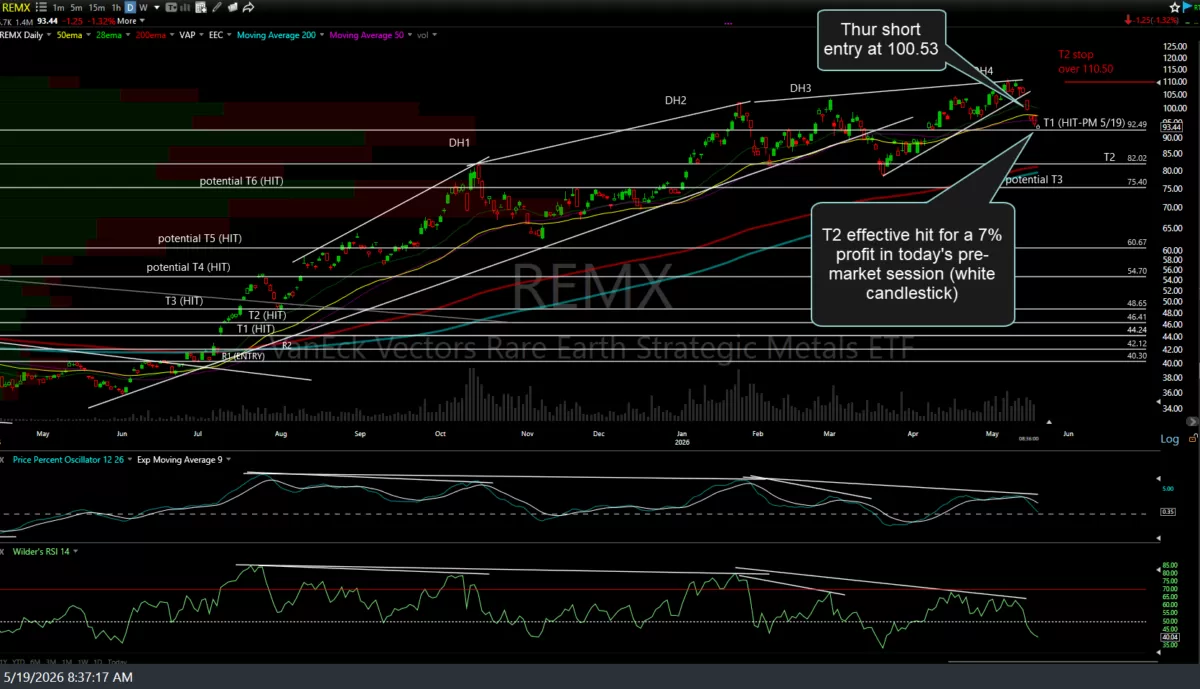Image resolution: width=1200 pixels, height=689 pixels.
Task: Select the Weekly (W) timeframe
Action: click(143, 7)
